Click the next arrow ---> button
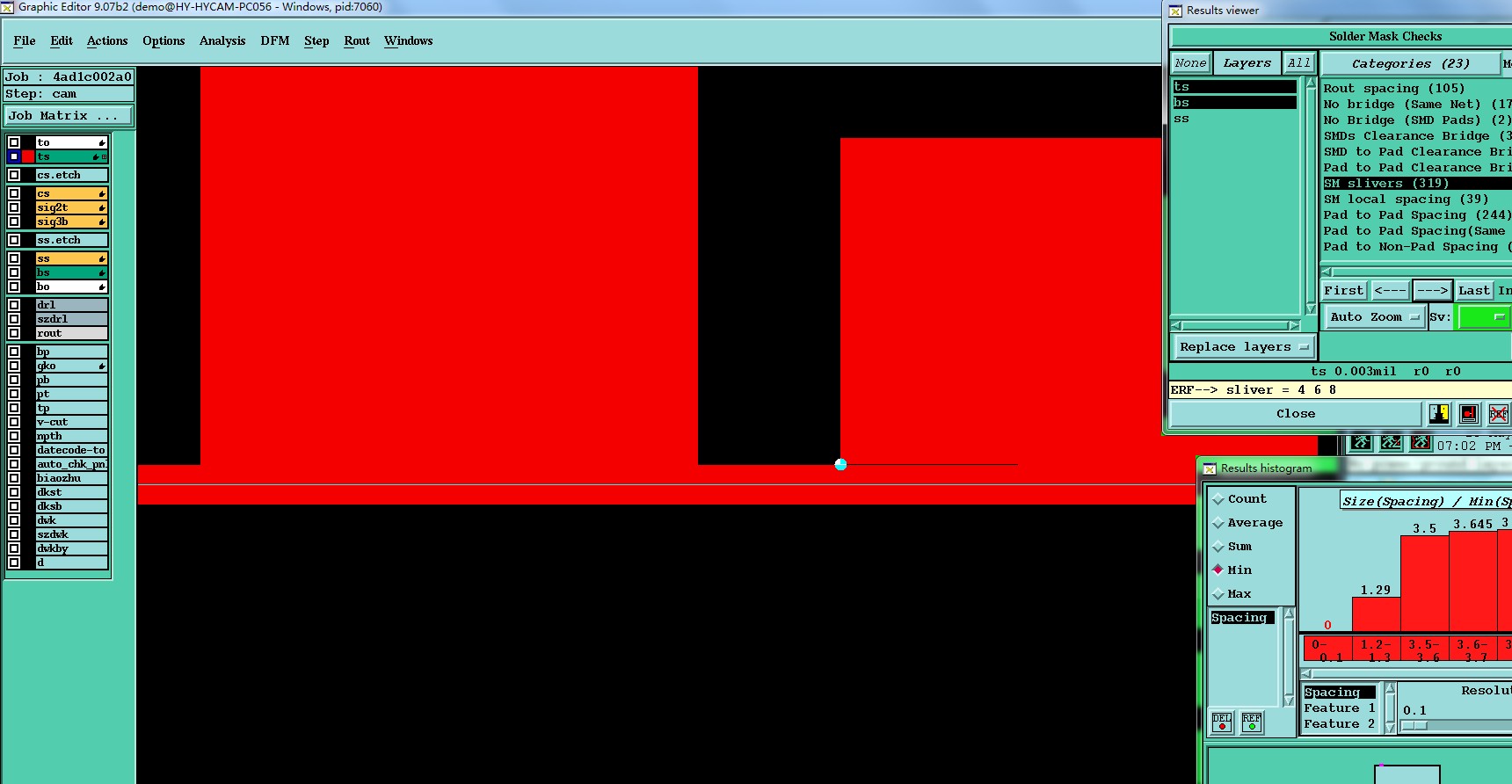The image size is (1512, 784). tap(1432, 291)
